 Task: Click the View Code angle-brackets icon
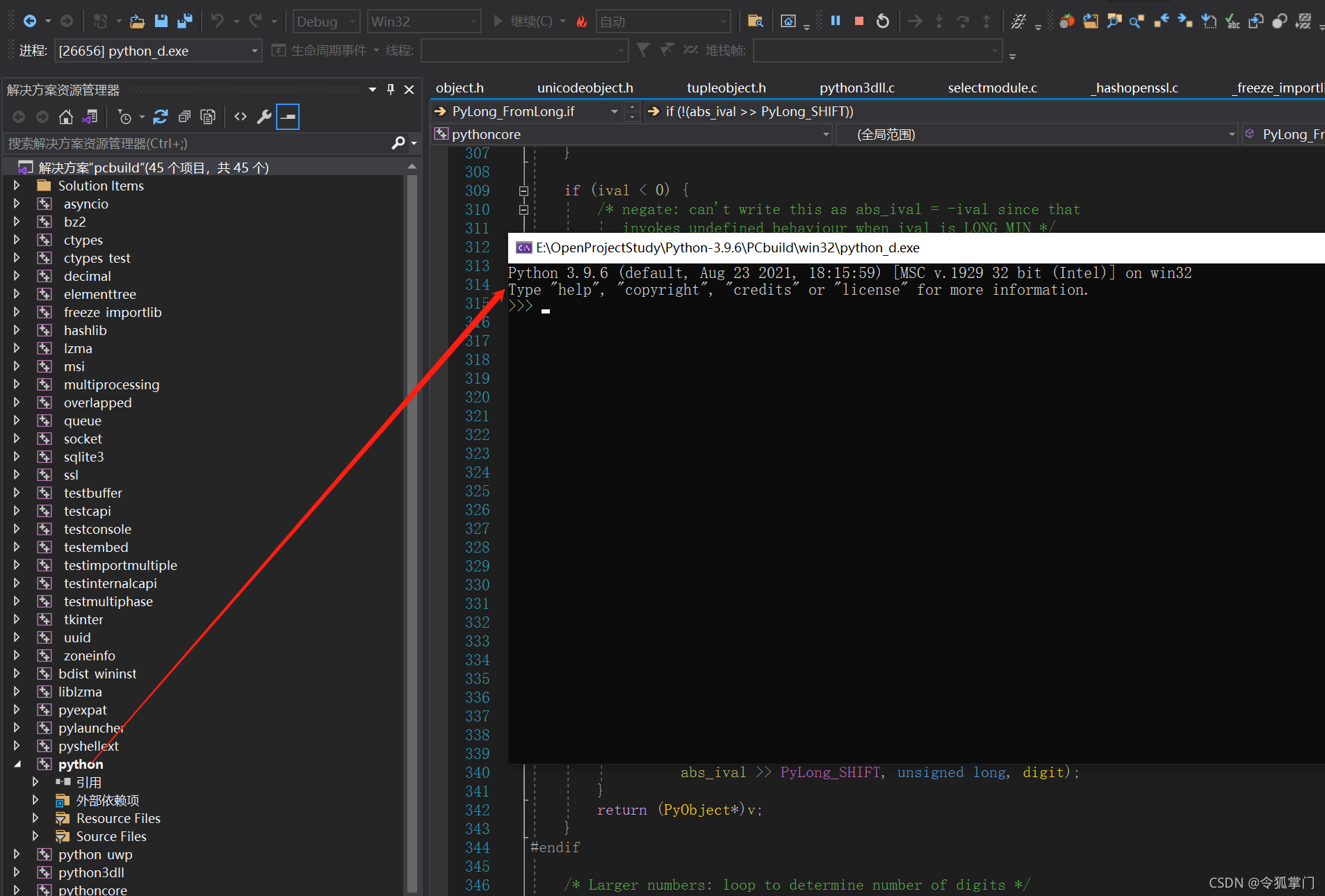tap(241, 117)
